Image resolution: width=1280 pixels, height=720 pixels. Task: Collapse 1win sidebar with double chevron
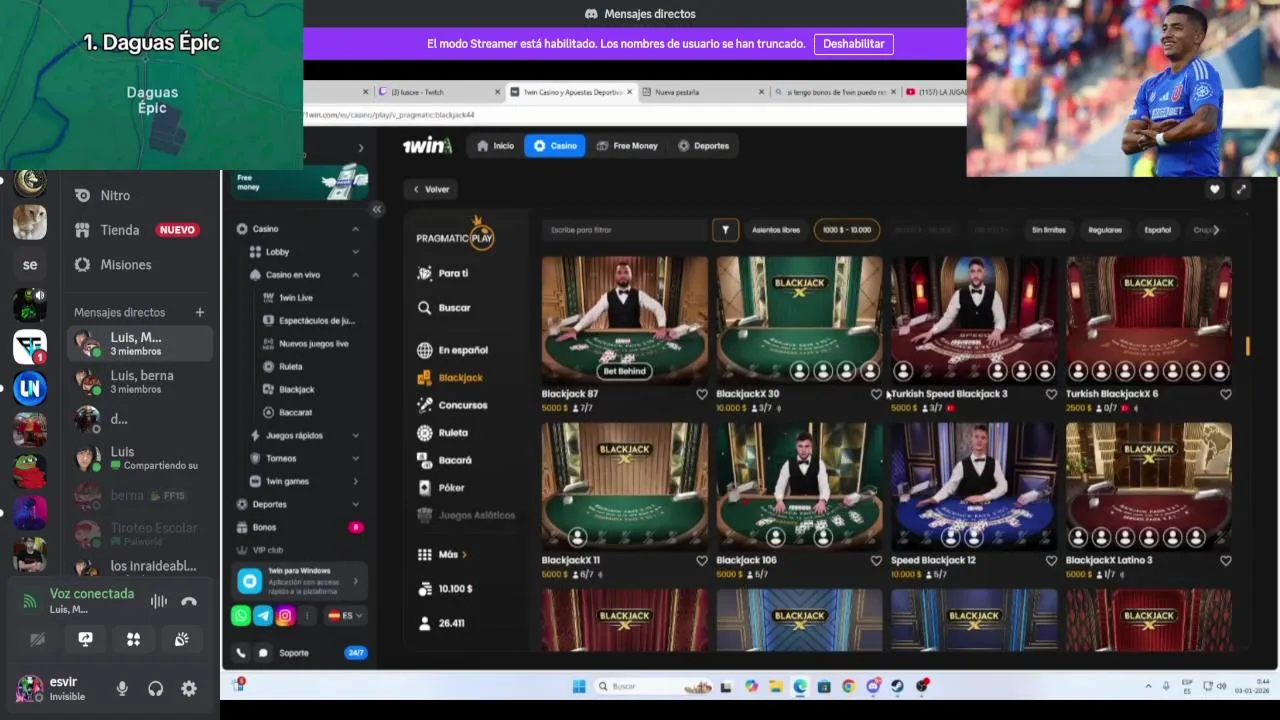pos(377,209)
